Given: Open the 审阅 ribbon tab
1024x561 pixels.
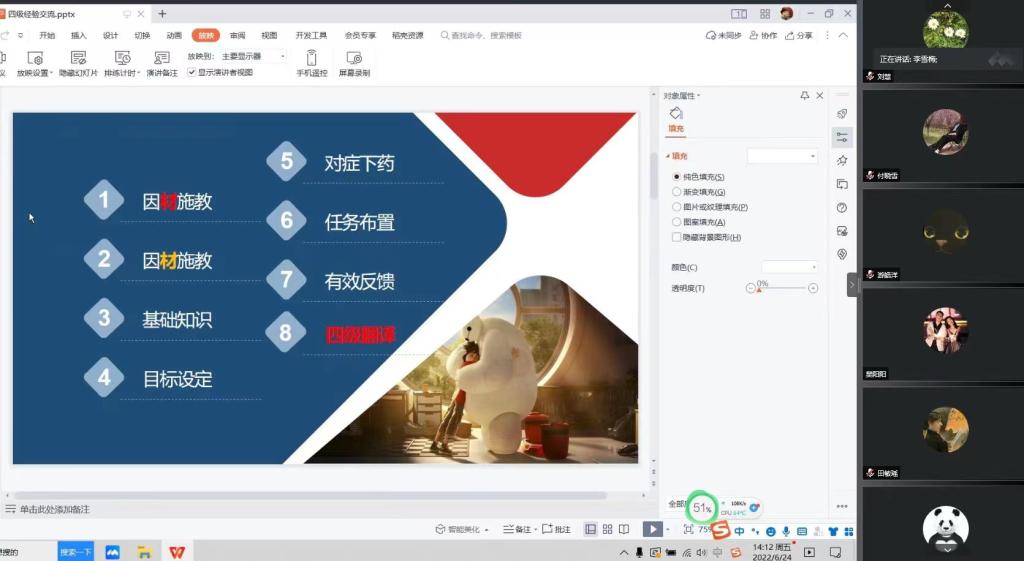Looking at the screenshot, I should [237, 35].
